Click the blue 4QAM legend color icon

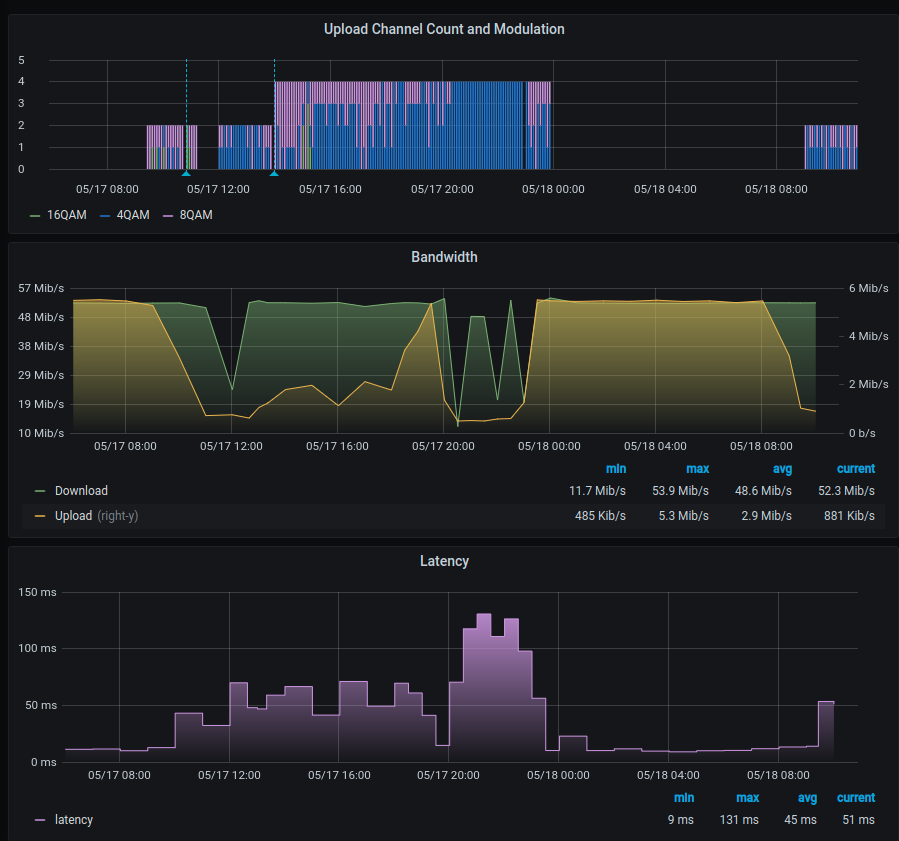pyautogui.click(x=105, y=215)
